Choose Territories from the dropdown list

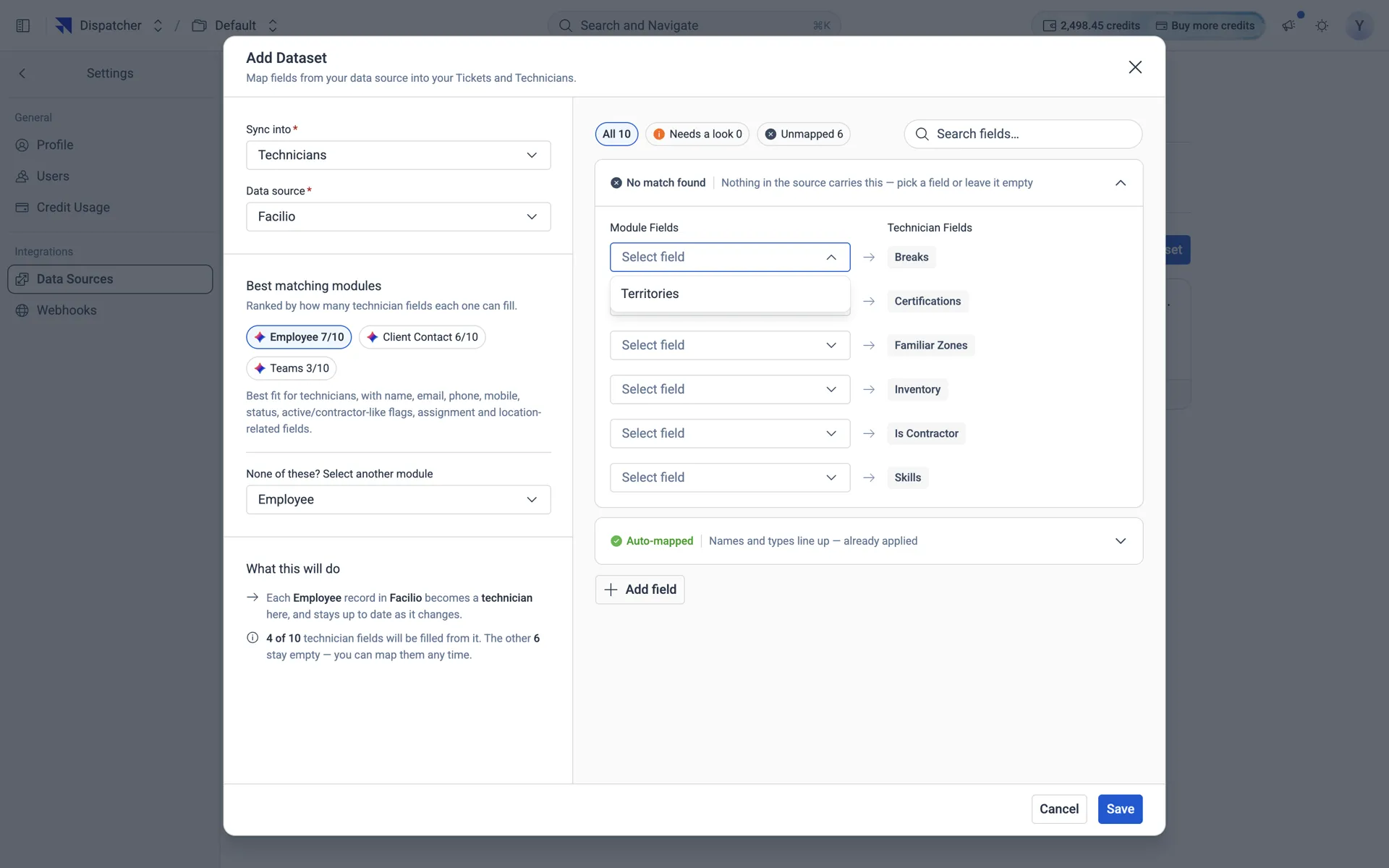[730, 294]
